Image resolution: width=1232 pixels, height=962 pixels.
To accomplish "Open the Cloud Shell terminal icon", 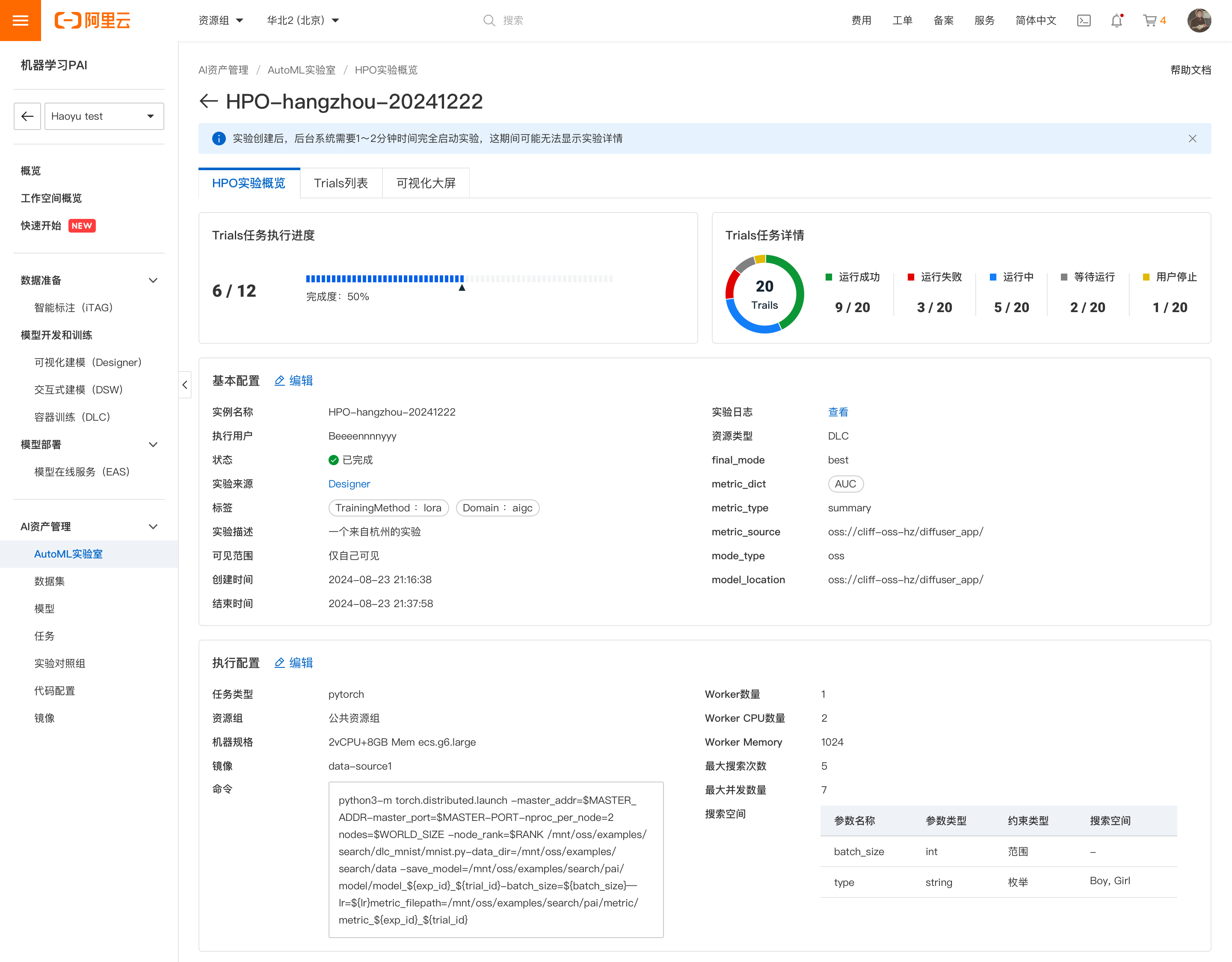I will [1084, 21].
